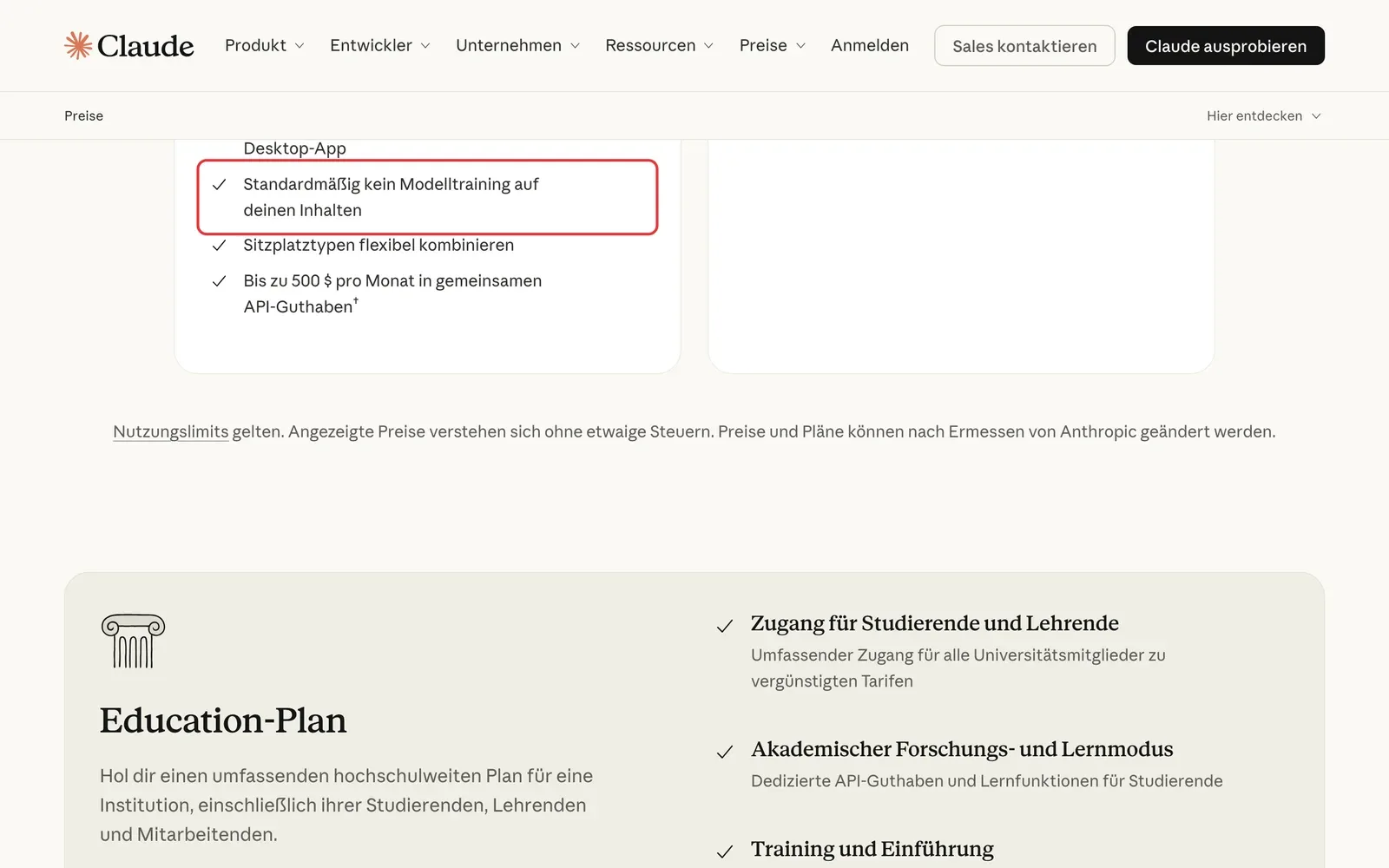Click the Desktop-App list text
Viewport: 1389px width, 868px height.
[x=294, y=148]
